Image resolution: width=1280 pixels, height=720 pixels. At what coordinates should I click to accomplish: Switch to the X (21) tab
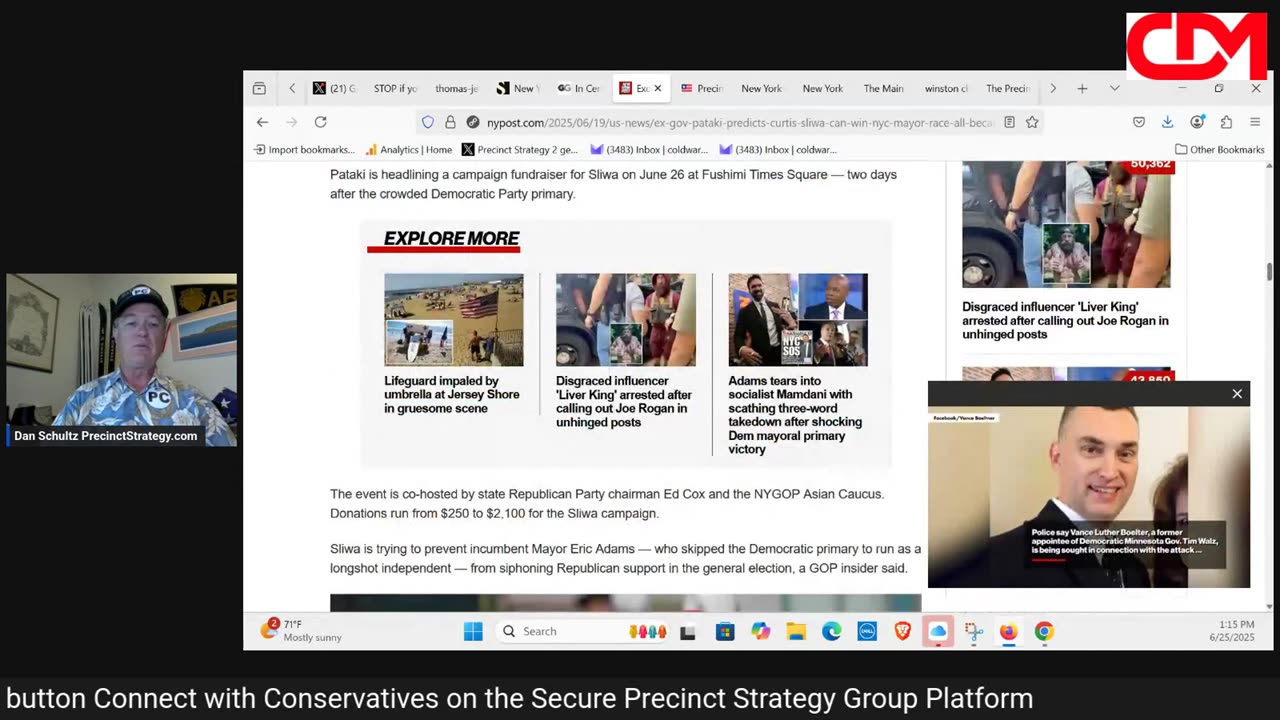(x=334, y=88)
